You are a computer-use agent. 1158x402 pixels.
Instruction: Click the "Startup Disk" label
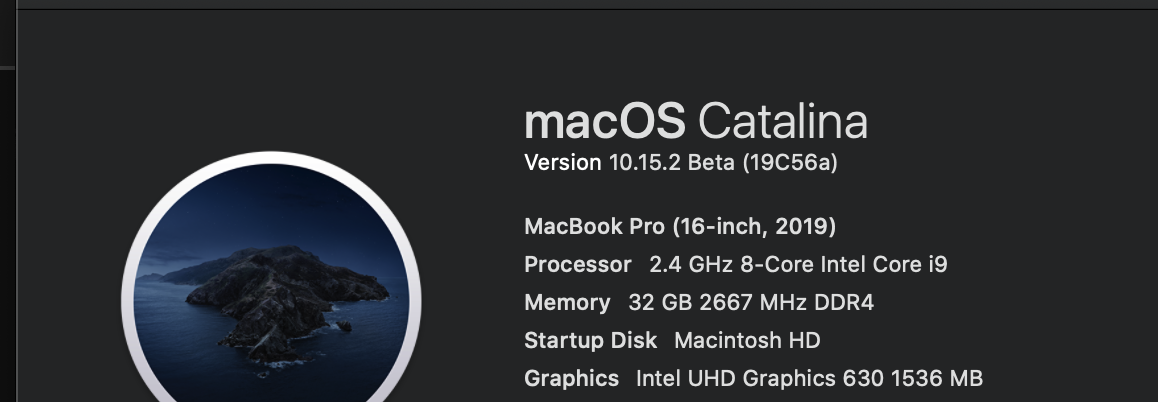(591, 341)
